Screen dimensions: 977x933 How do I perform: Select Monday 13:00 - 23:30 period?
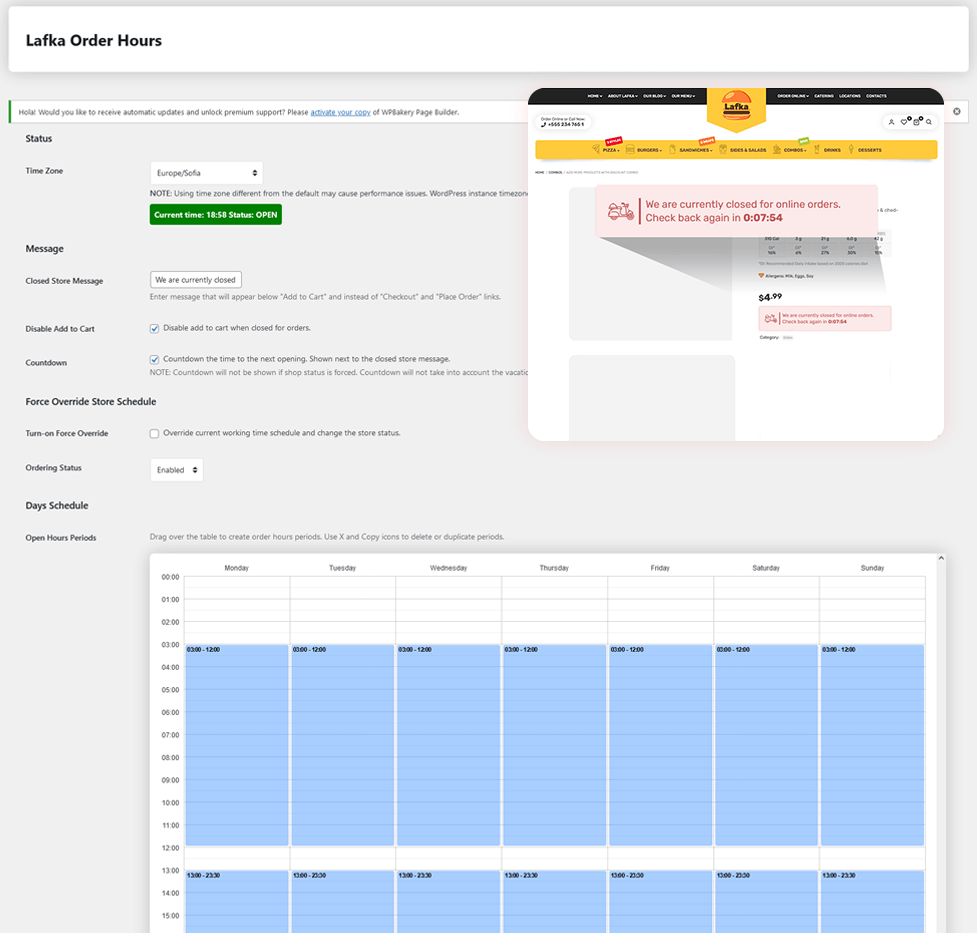[237, 902]
